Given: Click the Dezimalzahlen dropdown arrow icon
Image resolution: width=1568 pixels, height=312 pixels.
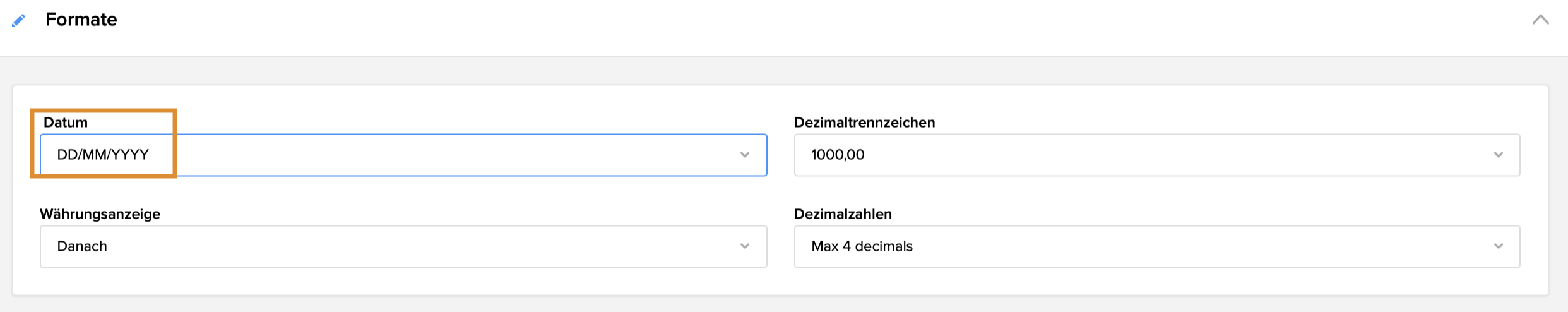Looking at the screenshot, I should (x=1499, y=246).
